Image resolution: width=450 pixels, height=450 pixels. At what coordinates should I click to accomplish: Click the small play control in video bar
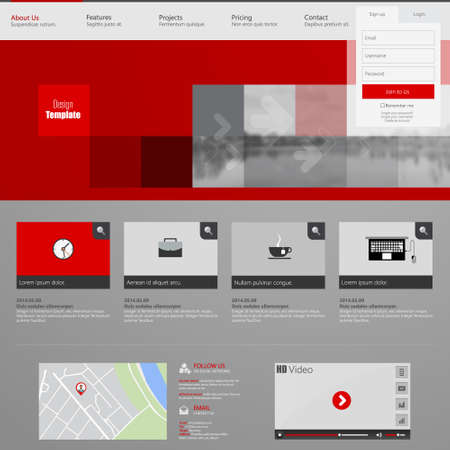(280, 435)
